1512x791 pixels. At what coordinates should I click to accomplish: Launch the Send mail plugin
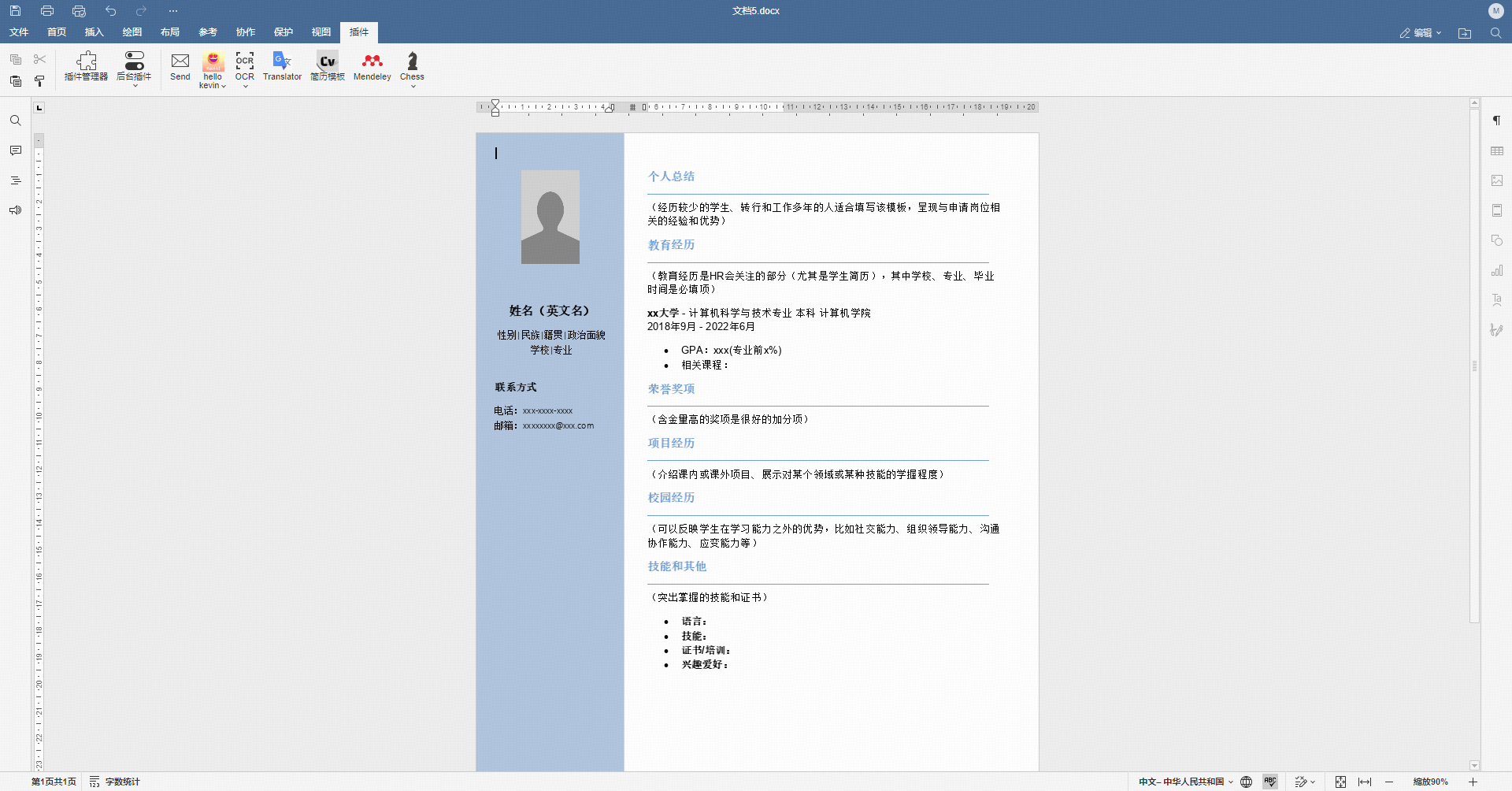pos(180,66)
